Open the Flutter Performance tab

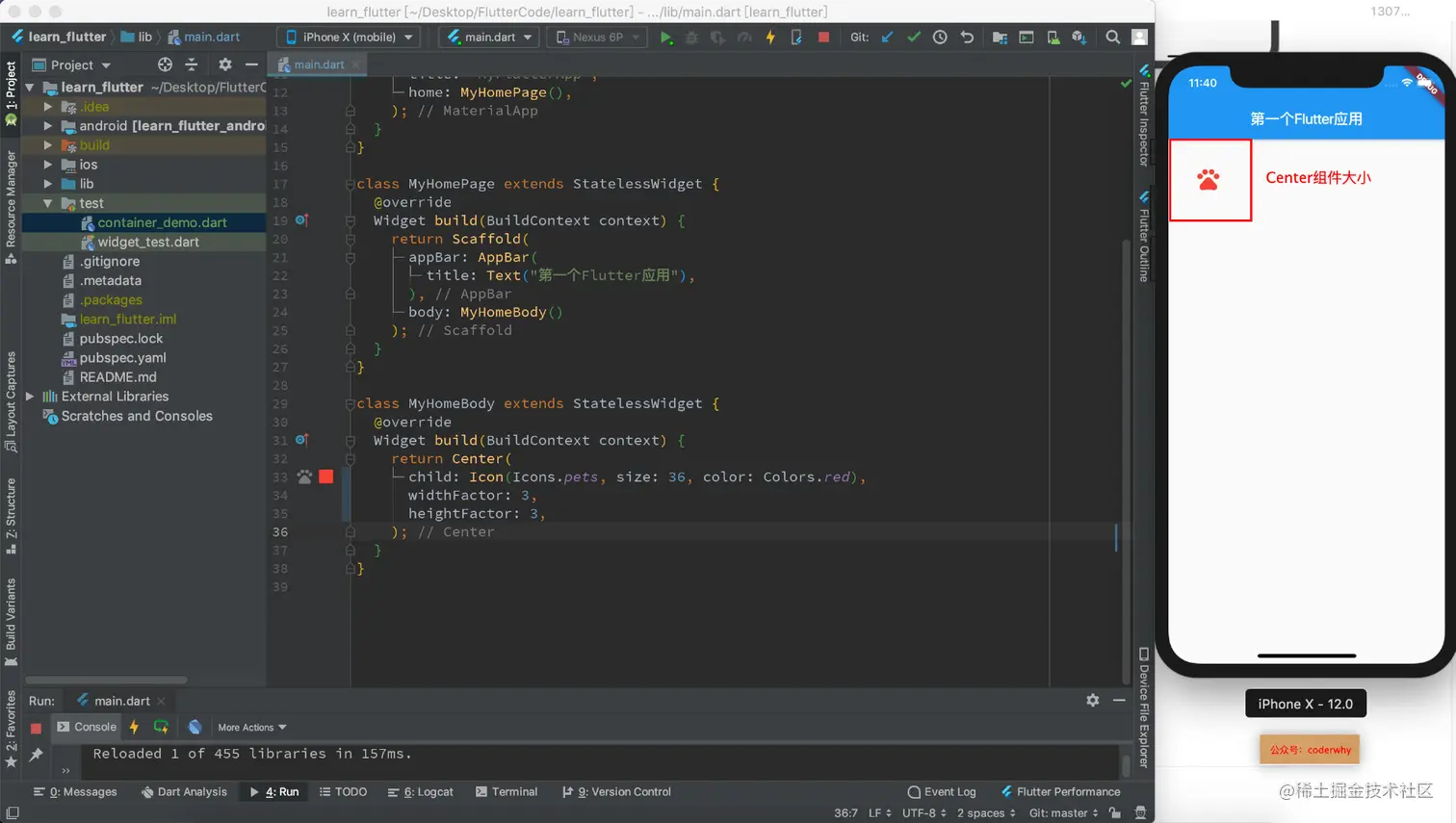[x=1060, y=792]
